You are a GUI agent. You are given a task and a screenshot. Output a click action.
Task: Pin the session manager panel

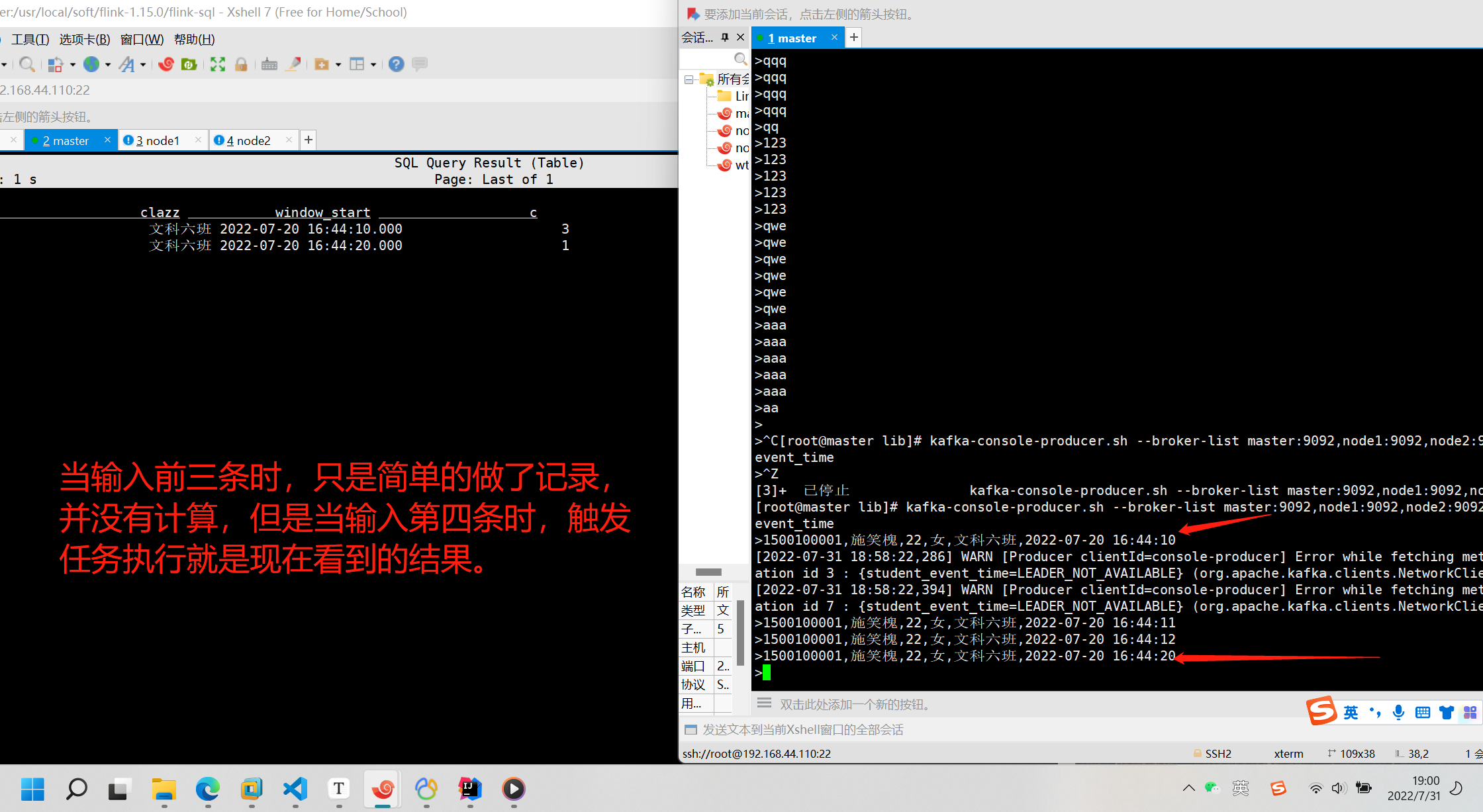(725, 37)
